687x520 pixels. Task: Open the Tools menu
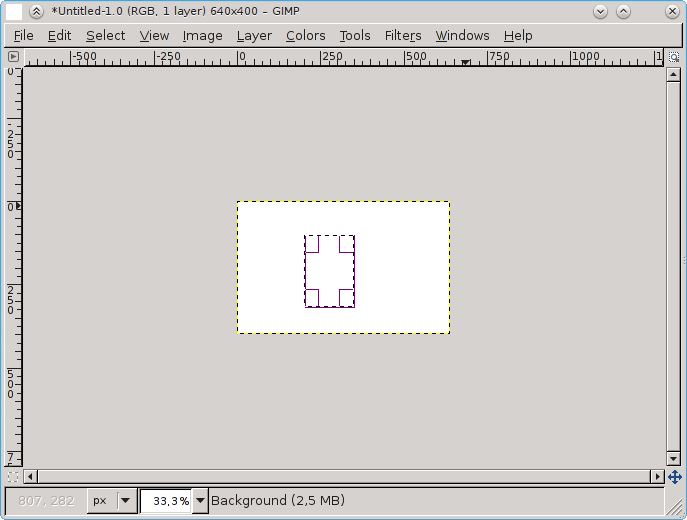355,35
